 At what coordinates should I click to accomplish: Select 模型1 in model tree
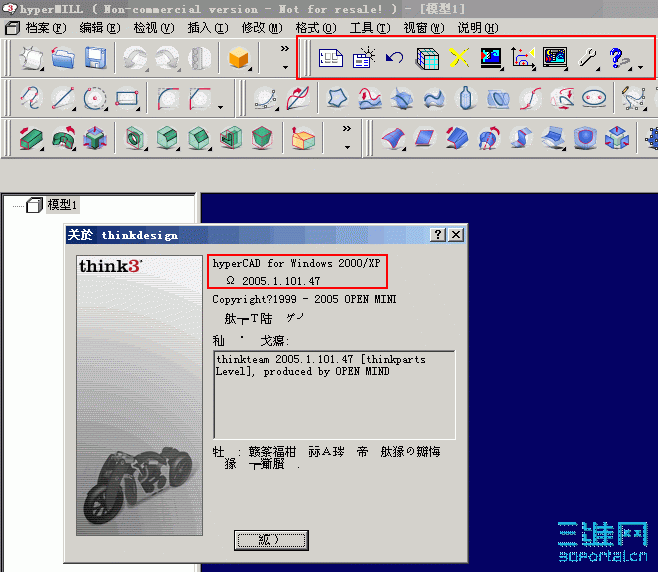pos(62,205)
